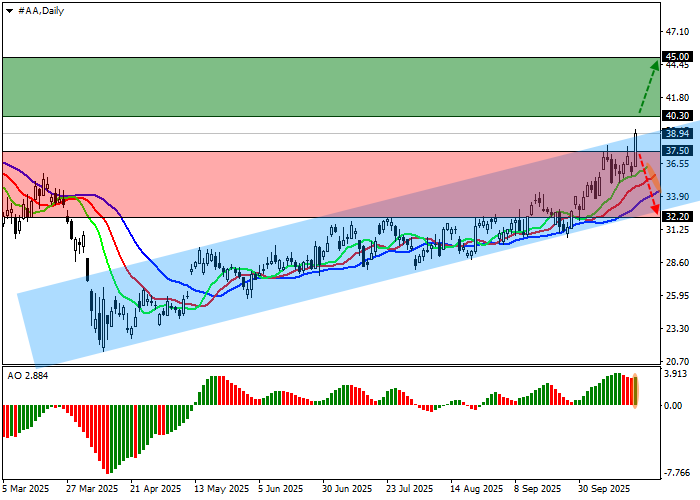This screenshot has height=500, width=700.
Task: Click the orange highlighted last AO bar
Action: coord(635,390)
